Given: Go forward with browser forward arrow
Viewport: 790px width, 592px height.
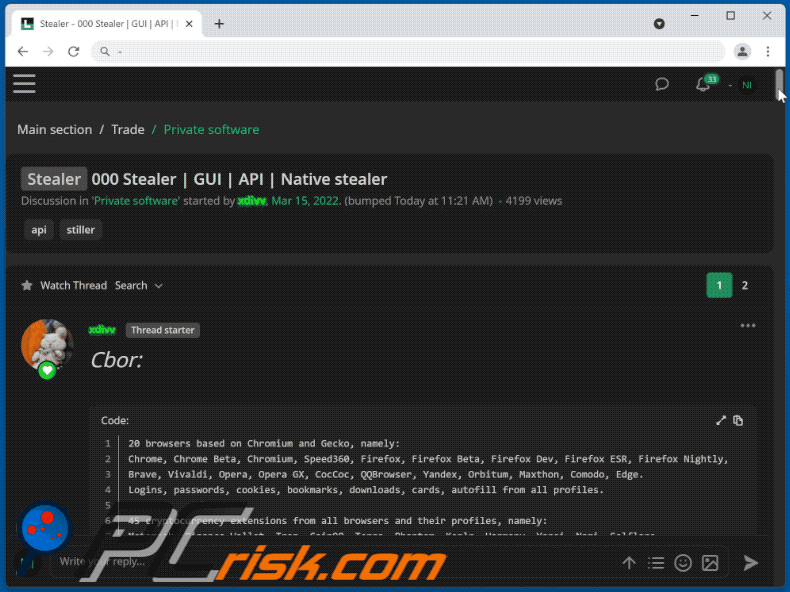Looking at the screenshot, I should pos(48,51).
